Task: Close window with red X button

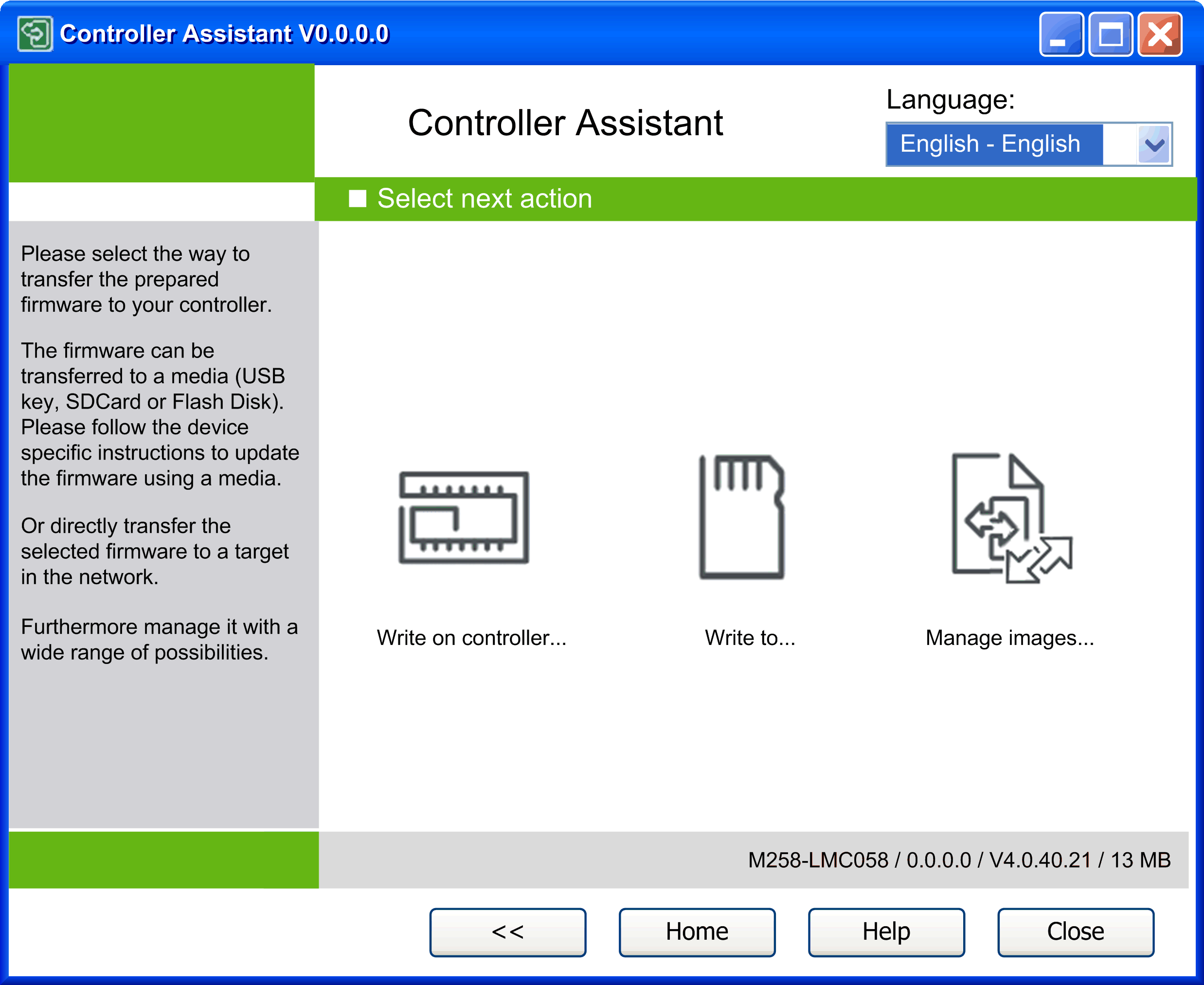Action: (x=1159, y=35)
